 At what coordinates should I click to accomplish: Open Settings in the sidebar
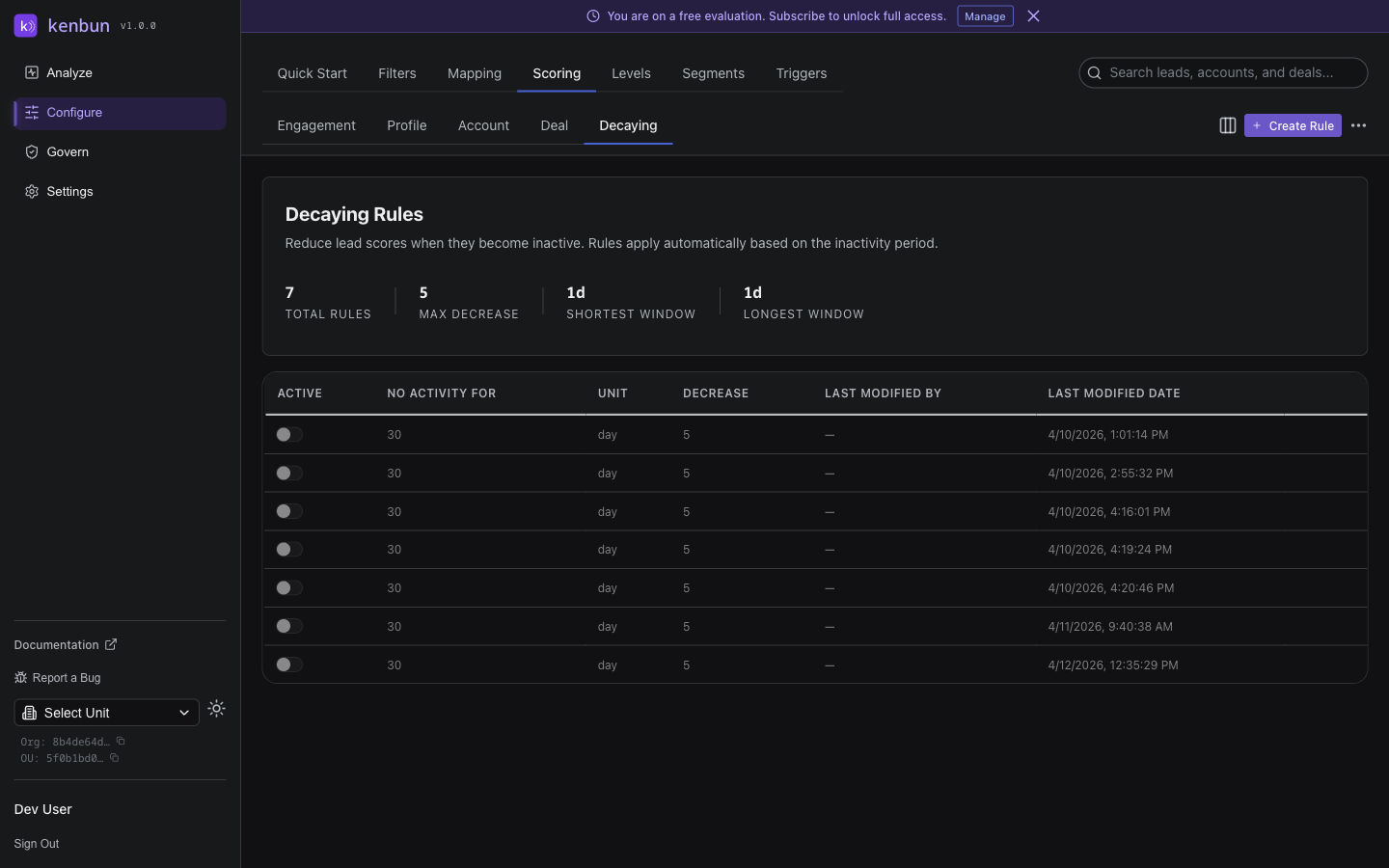pos(120,192)
